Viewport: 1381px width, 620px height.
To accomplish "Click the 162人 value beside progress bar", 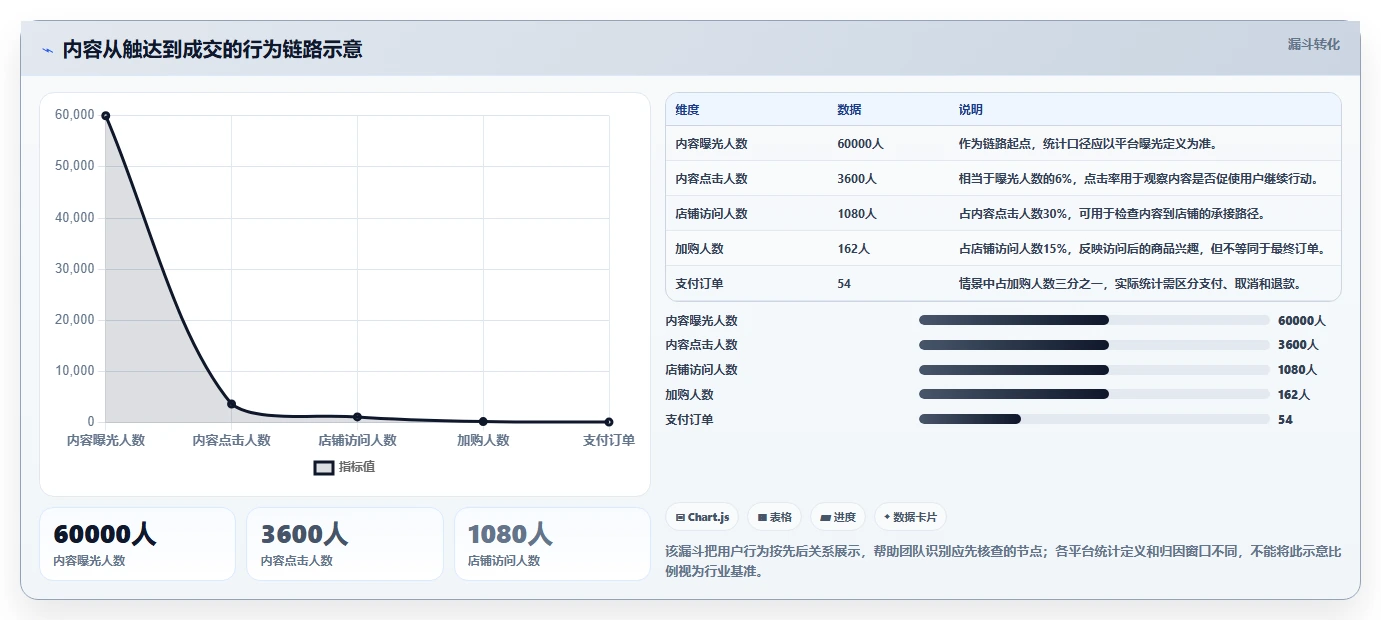I will coord(1294,395).
